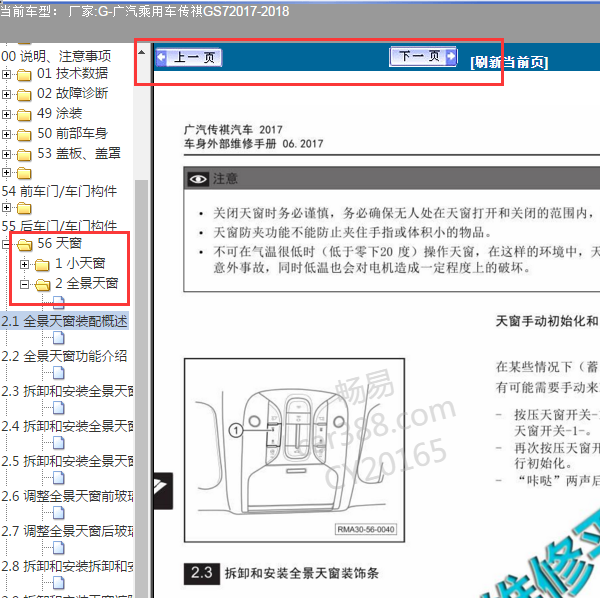The width and height of the screenshot is (600, 598).
Task: Expand the 50 前部车身 tree node
Action: [x=6, y=134]
